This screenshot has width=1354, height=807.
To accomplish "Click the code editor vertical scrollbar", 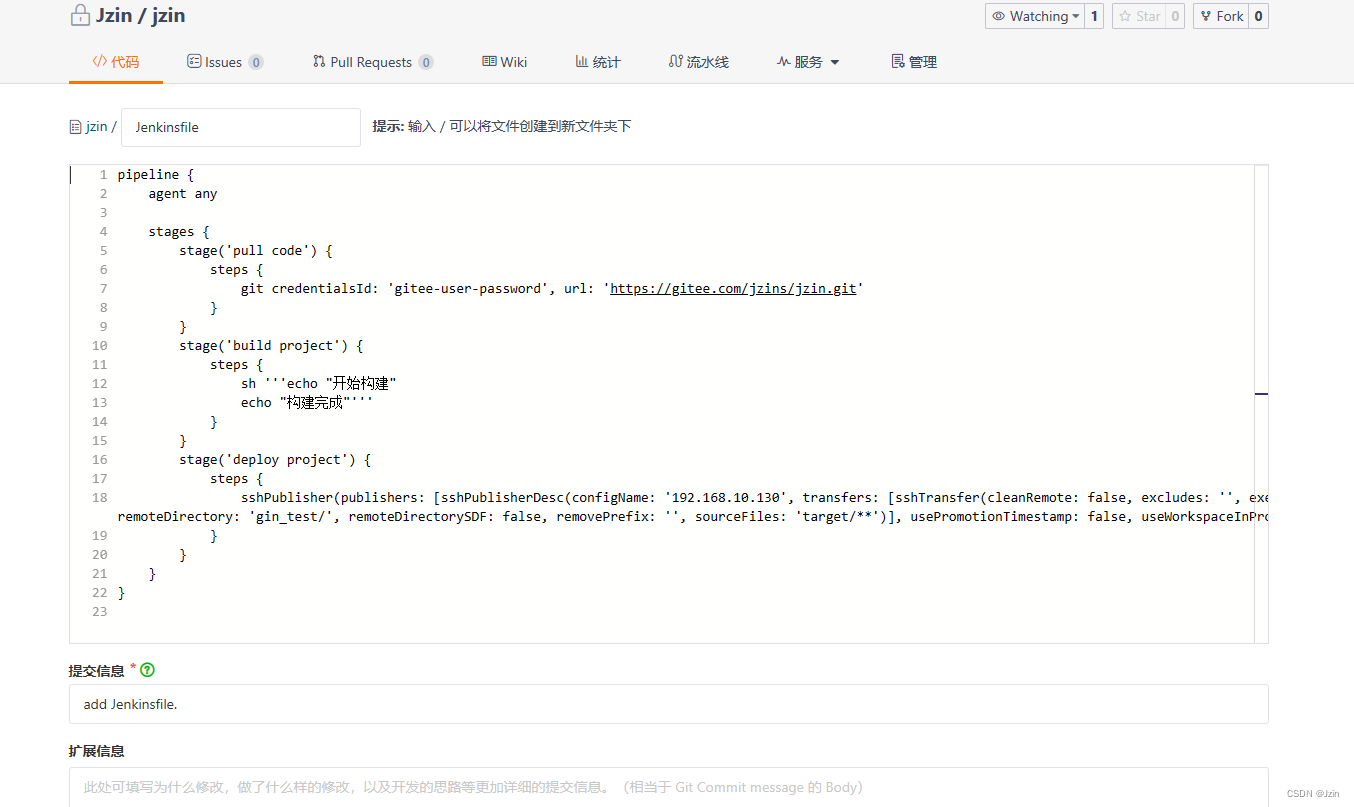I will pos(1261,404).
